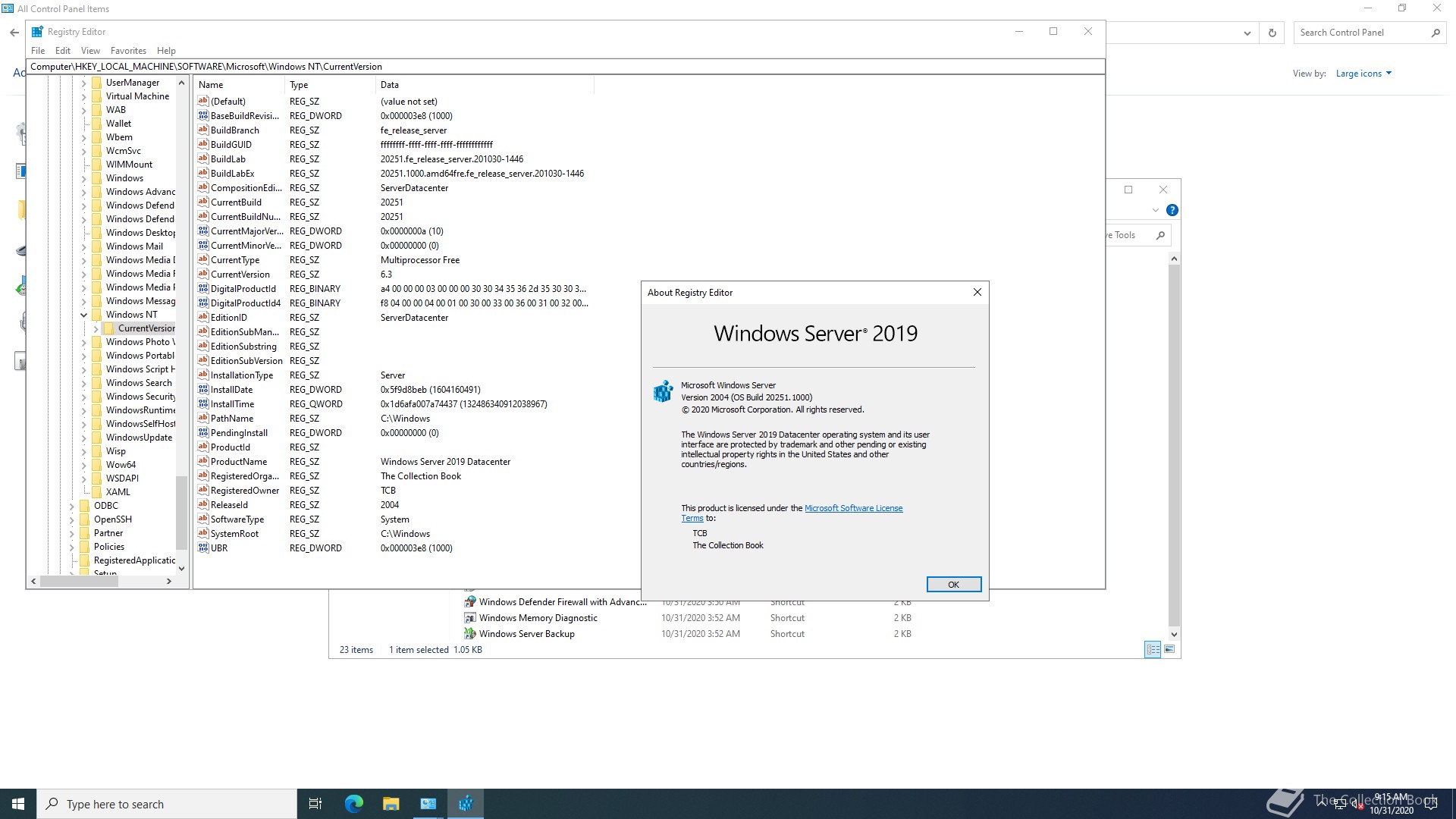Select the InstallationType value row

[x=394, y=375]
